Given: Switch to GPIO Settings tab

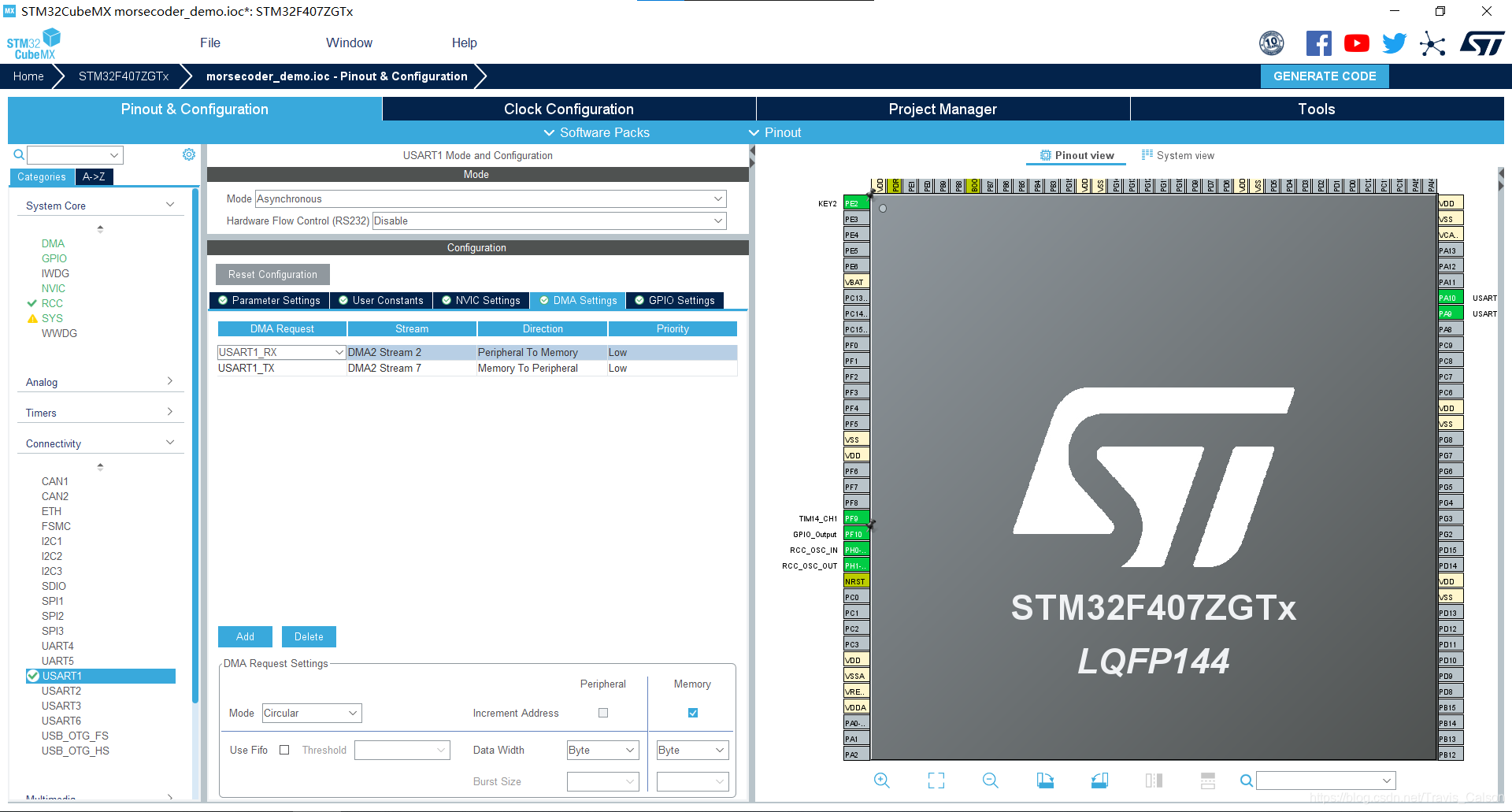Looking at the screenshot, I should pyautogui.click(x=675, y=300).
